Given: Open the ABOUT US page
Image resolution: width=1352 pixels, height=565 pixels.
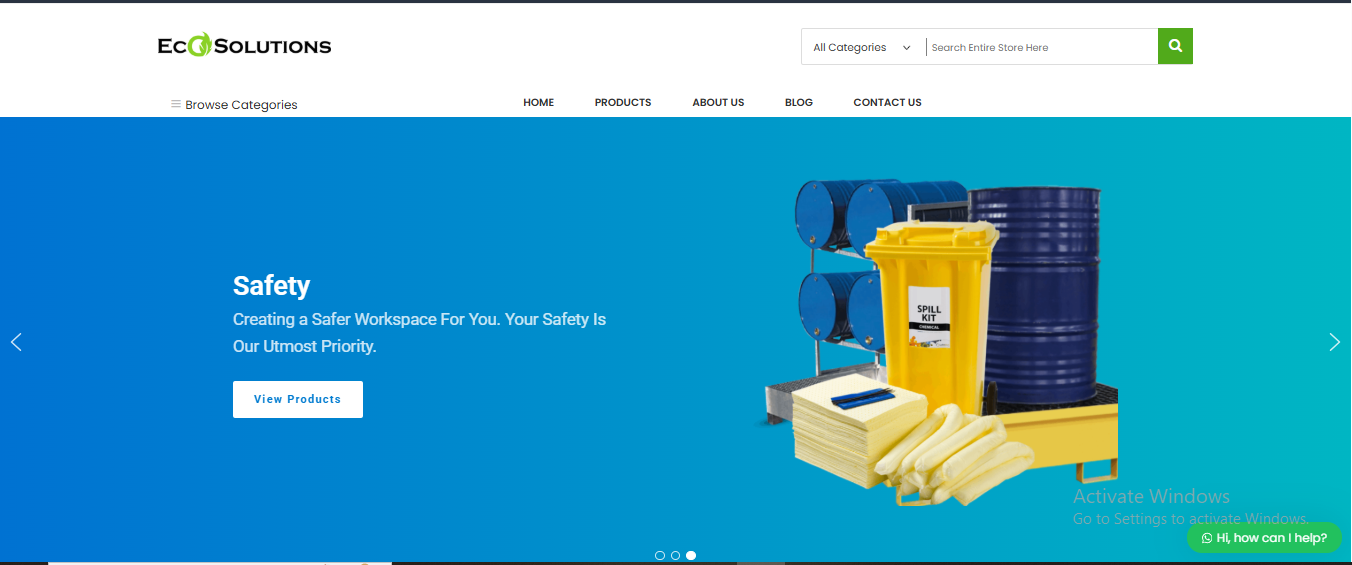Looking at the screenshot, I should point(718,102).
